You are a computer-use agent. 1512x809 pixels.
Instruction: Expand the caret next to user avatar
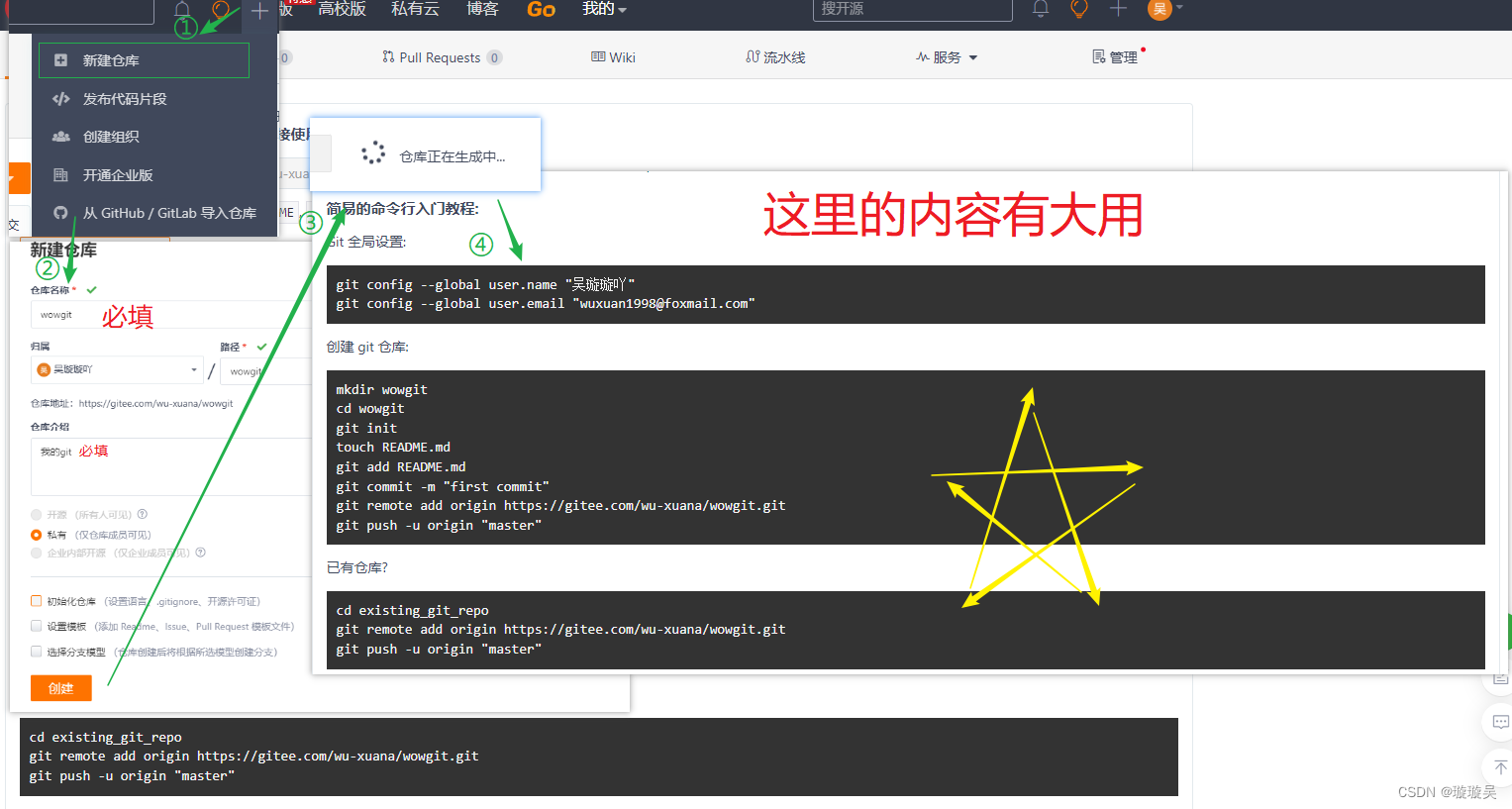click(x=1179, y=7)
